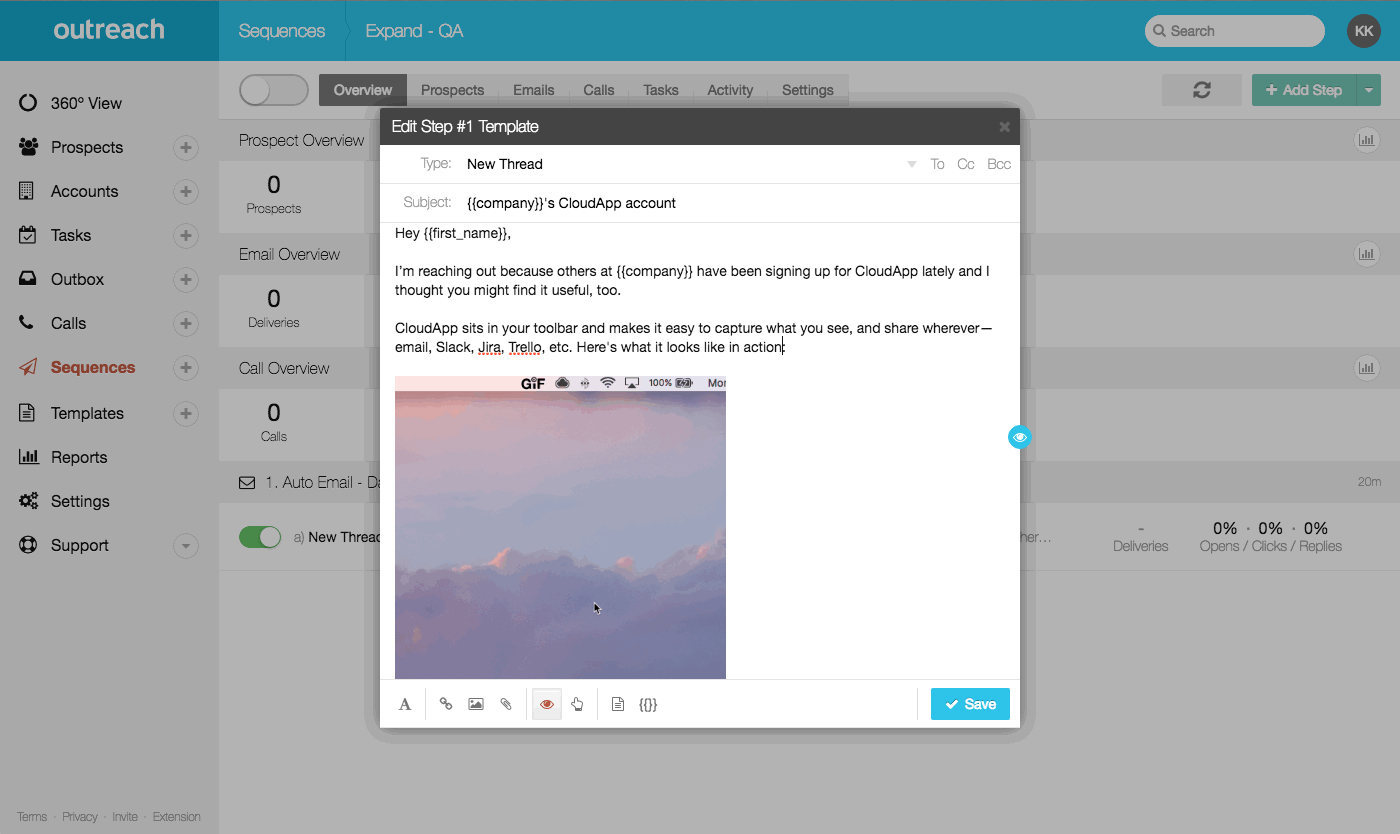Expand the Add Step dropdown arrow
Screen dimensions: 1400x834
coord(1369,90)
